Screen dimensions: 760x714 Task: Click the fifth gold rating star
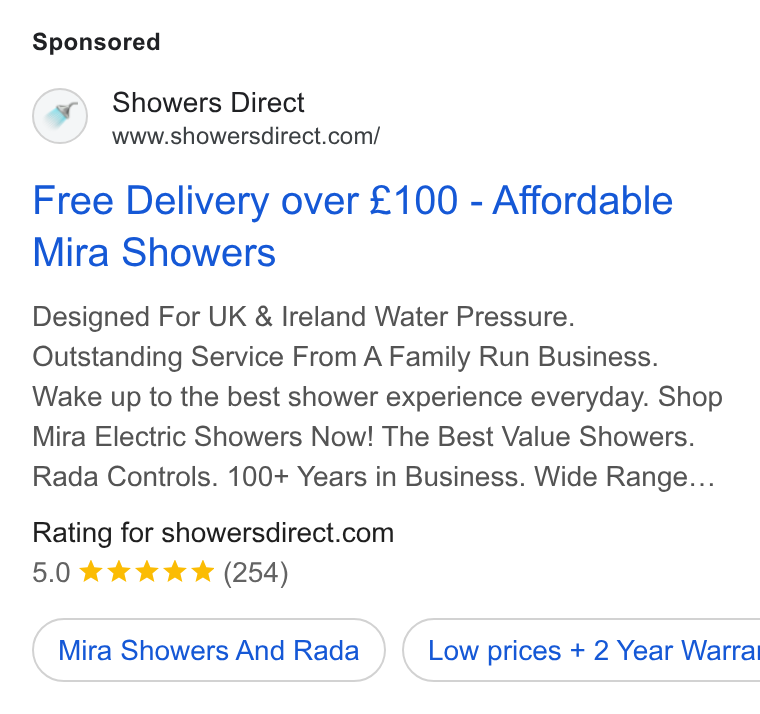tap(203, 571)
